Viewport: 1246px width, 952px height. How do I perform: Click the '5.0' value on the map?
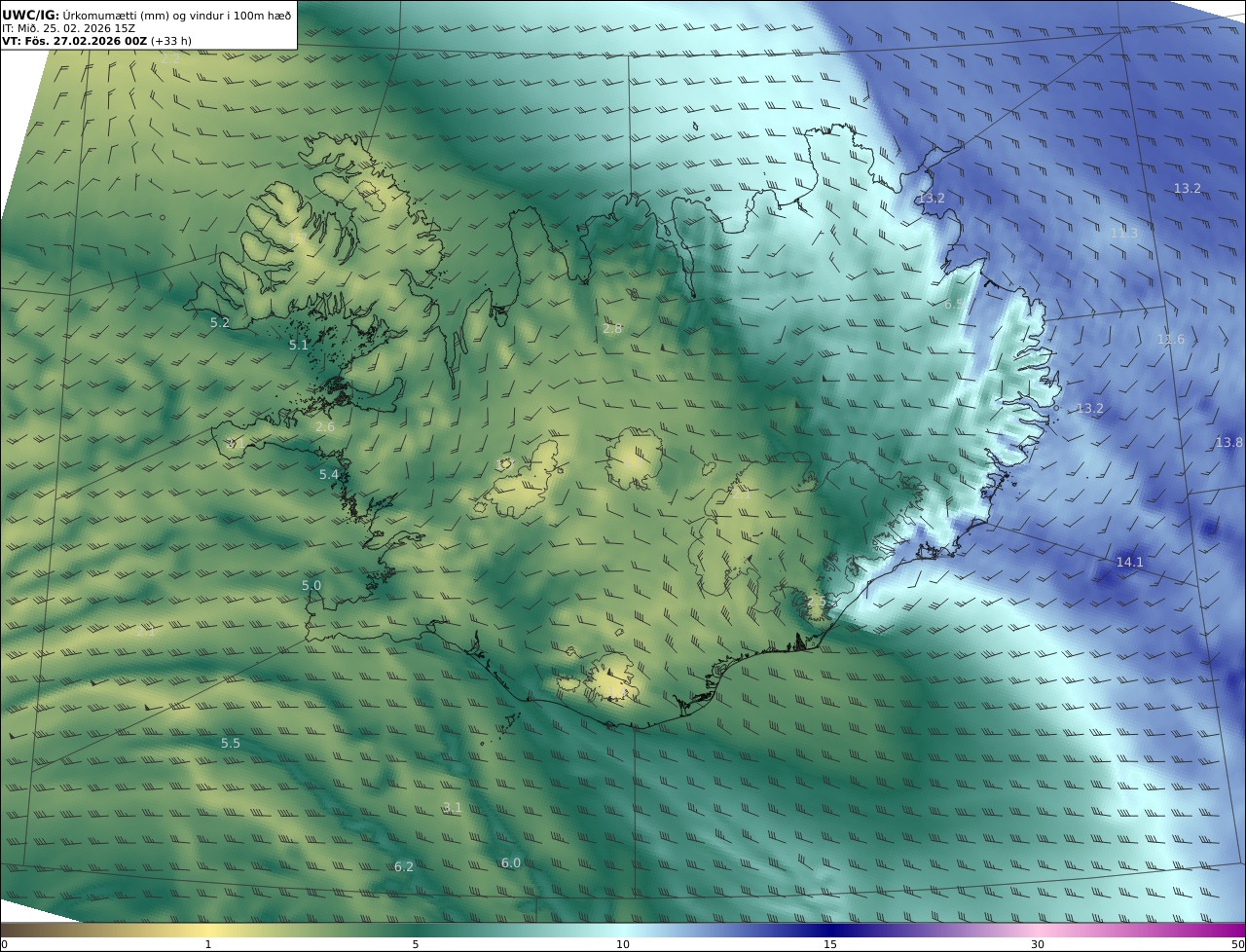[311, 585]
